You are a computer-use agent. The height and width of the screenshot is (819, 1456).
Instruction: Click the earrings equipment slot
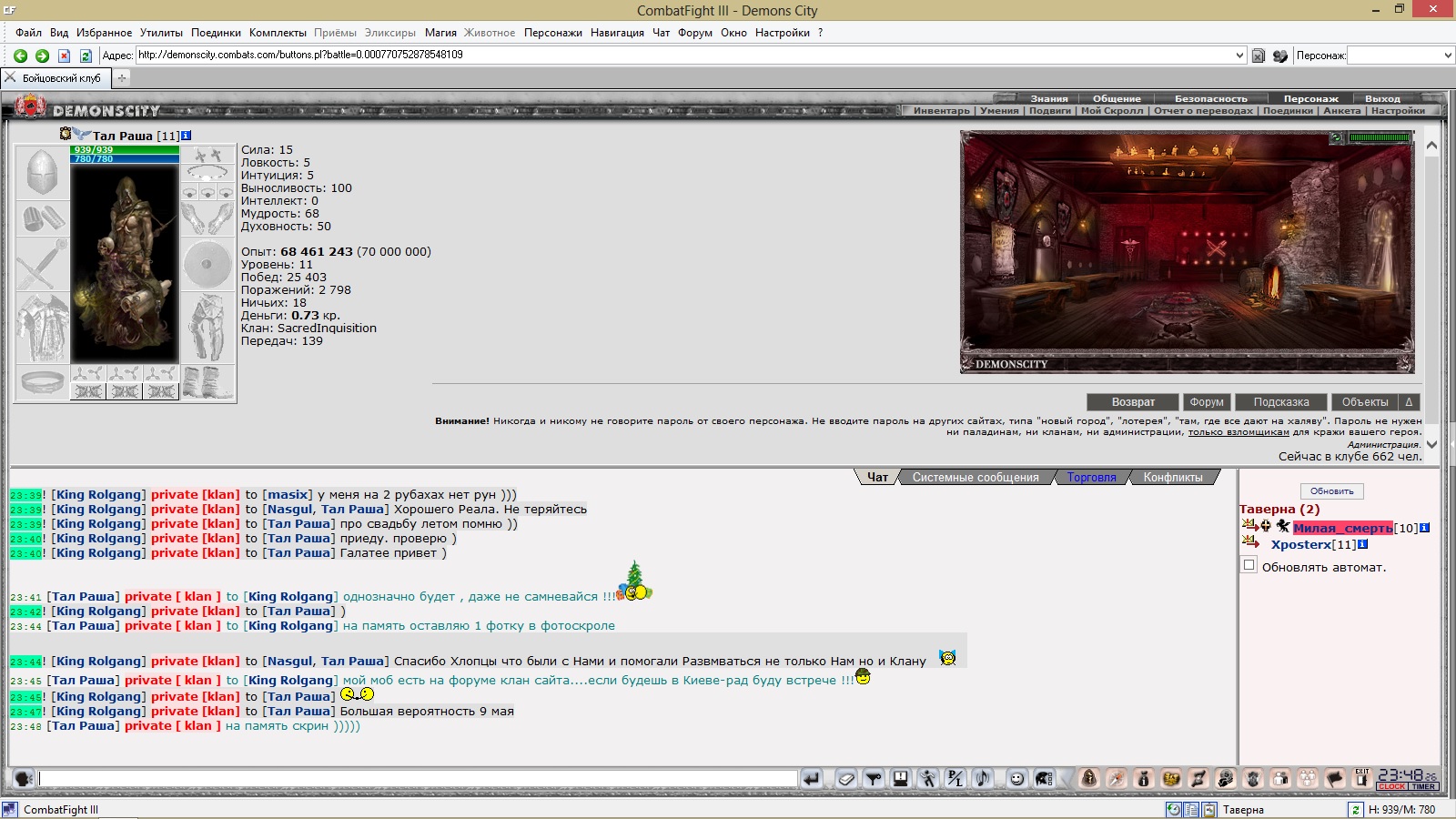coord(207,155)
